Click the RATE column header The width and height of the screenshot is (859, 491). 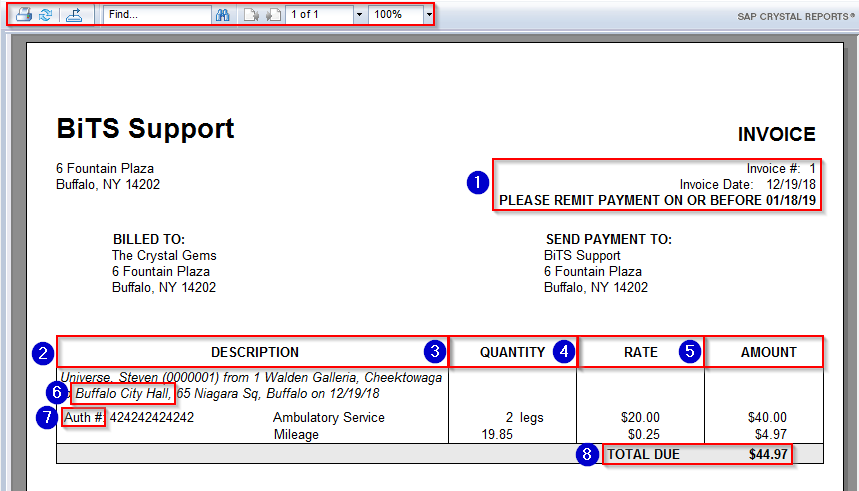[x=640, y=352]
